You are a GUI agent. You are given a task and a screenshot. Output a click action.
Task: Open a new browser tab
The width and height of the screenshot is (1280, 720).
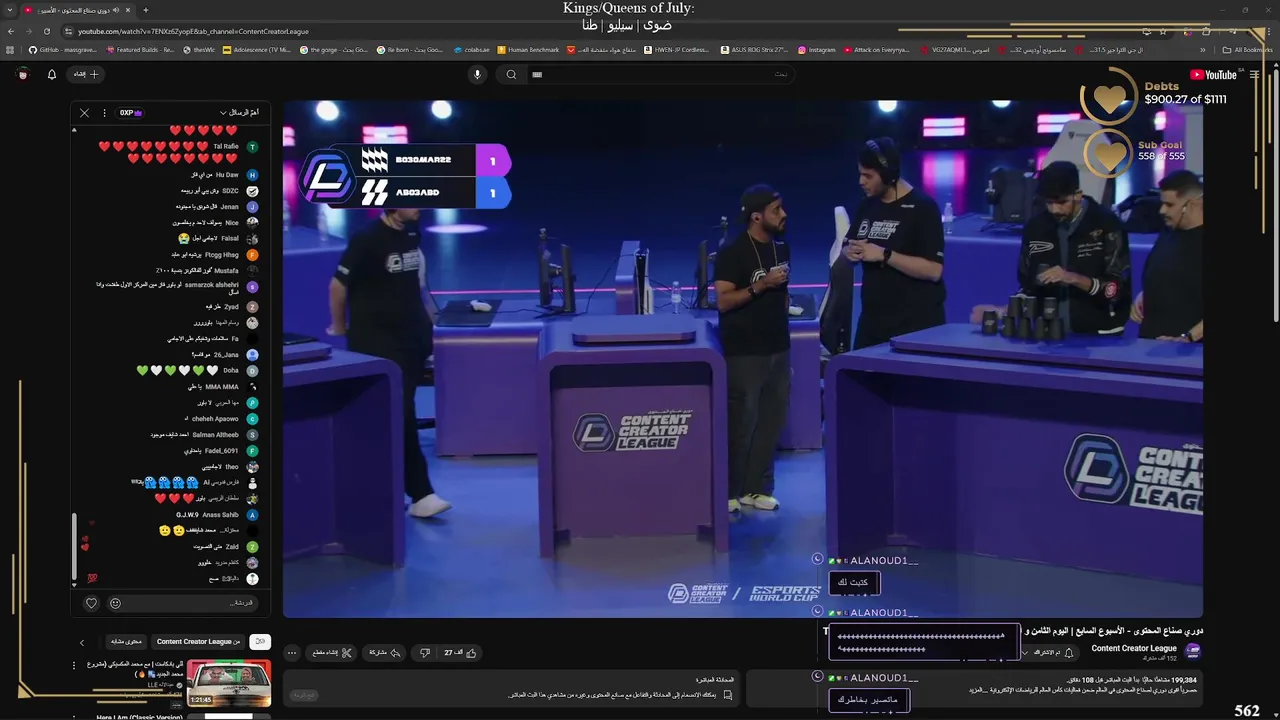pos(146,10)
